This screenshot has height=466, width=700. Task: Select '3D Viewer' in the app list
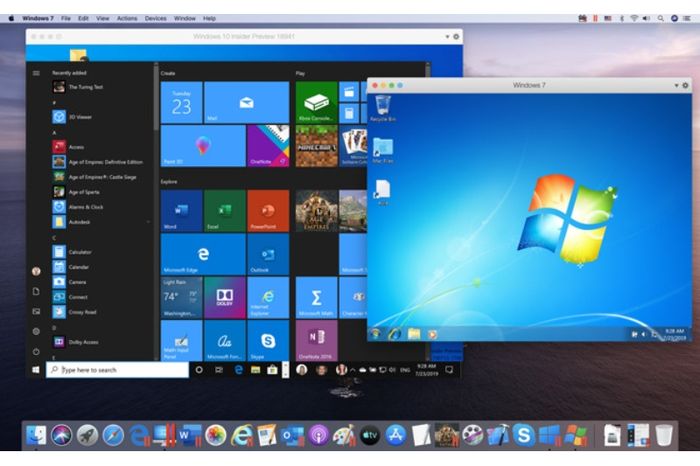[x=101, y=117]
